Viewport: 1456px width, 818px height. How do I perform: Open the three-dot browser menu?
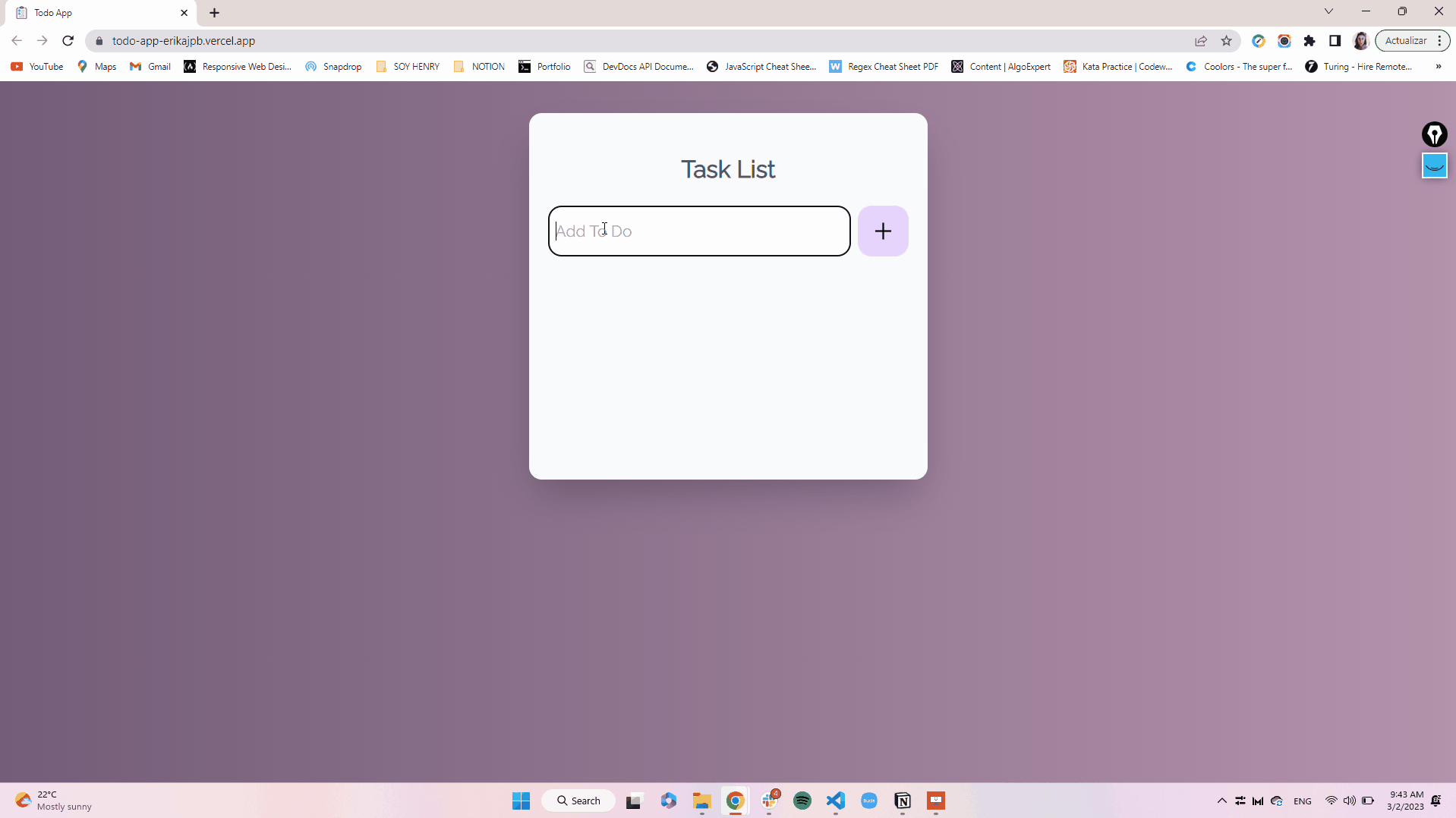[x=1440, y=41]
